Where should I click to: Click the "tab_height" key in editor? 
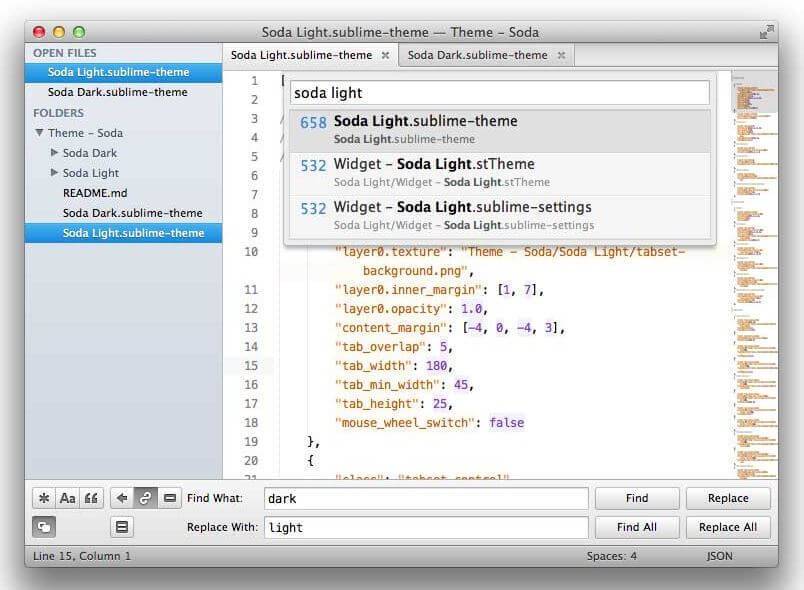[x=377, y=404]
